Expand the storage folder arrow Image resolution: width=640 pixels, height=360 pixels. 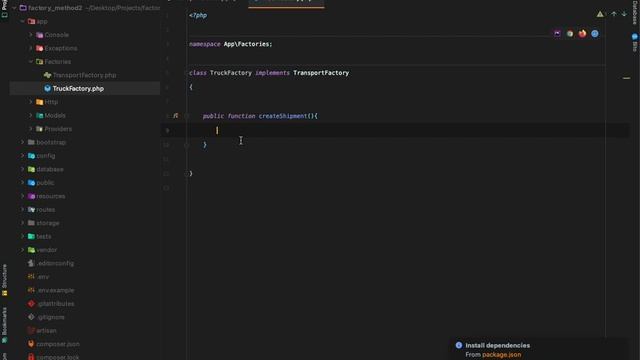point(23,223)
